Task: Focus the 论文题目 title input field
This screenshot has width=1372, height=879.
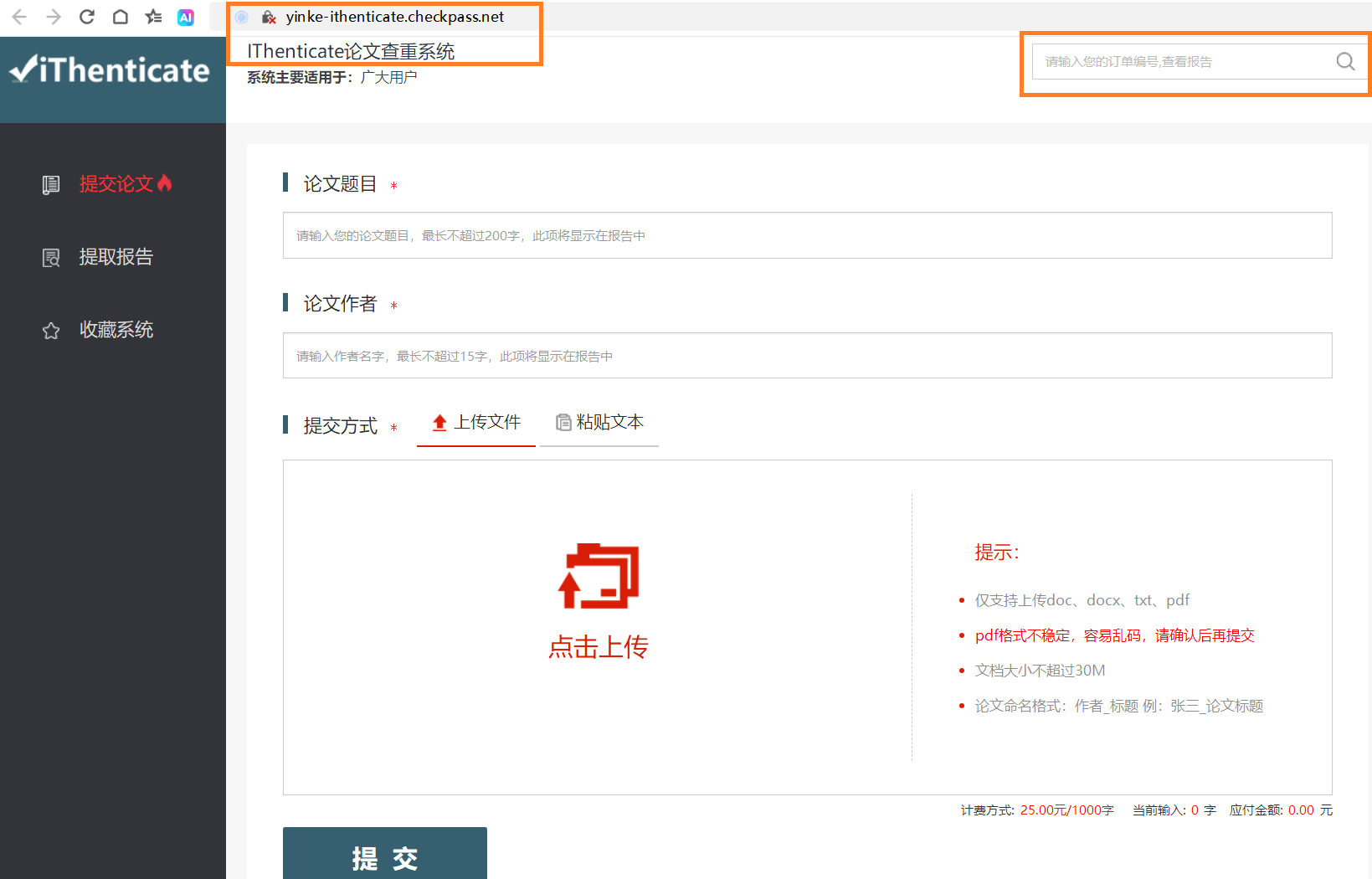Action: (808, 235)
